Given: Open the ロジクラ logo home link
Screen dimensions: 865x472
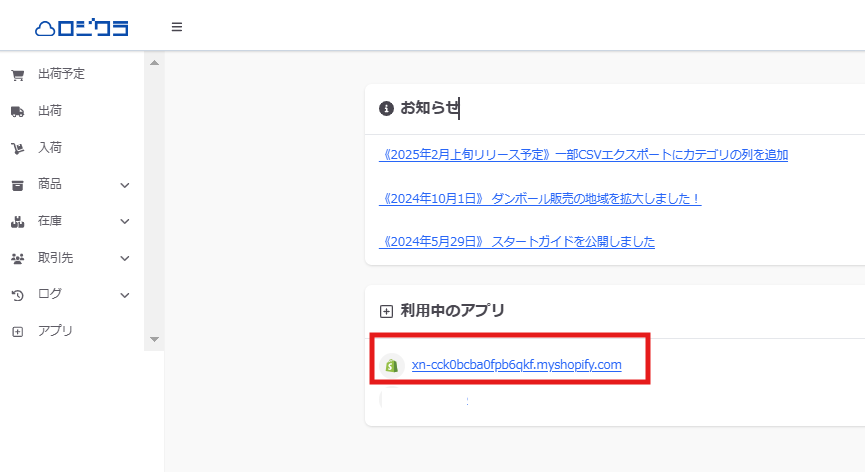Looking at the screenshot, I should click(82, 28).
